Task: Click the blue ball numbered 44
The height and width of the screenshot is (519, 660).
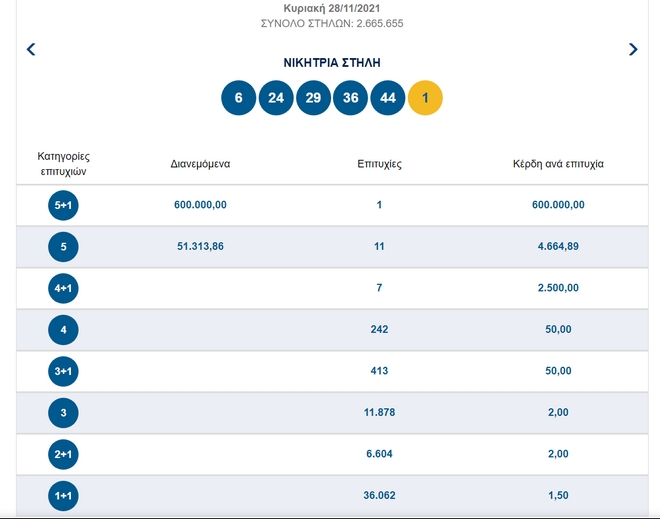Action: 388,98
